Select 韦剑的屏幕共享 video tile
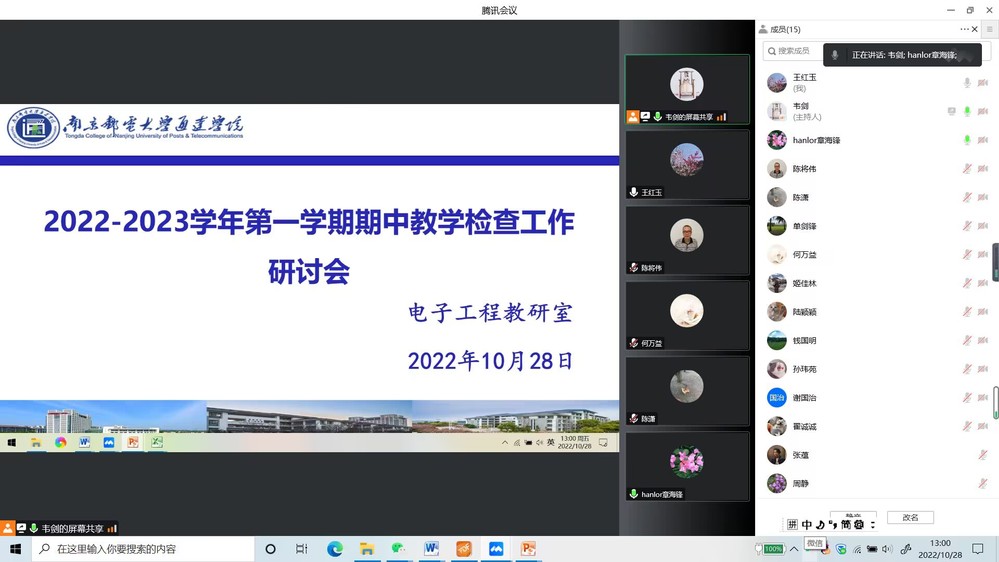Viewport: 999px width, 562px height. tap(687, 89)
